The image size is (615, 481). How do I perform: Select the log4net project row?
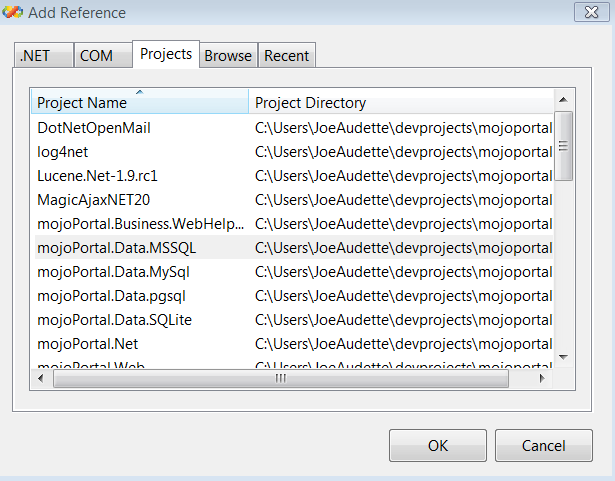click(65, 151)
